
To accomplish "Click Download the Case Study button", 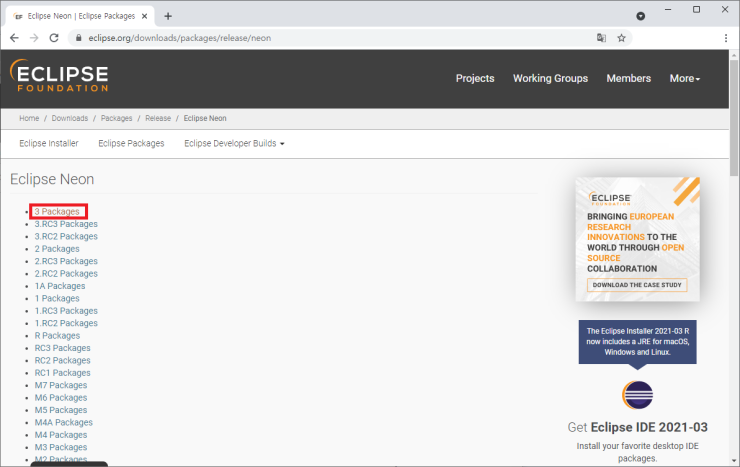I will pyautogui.click(x=637, y=285).
